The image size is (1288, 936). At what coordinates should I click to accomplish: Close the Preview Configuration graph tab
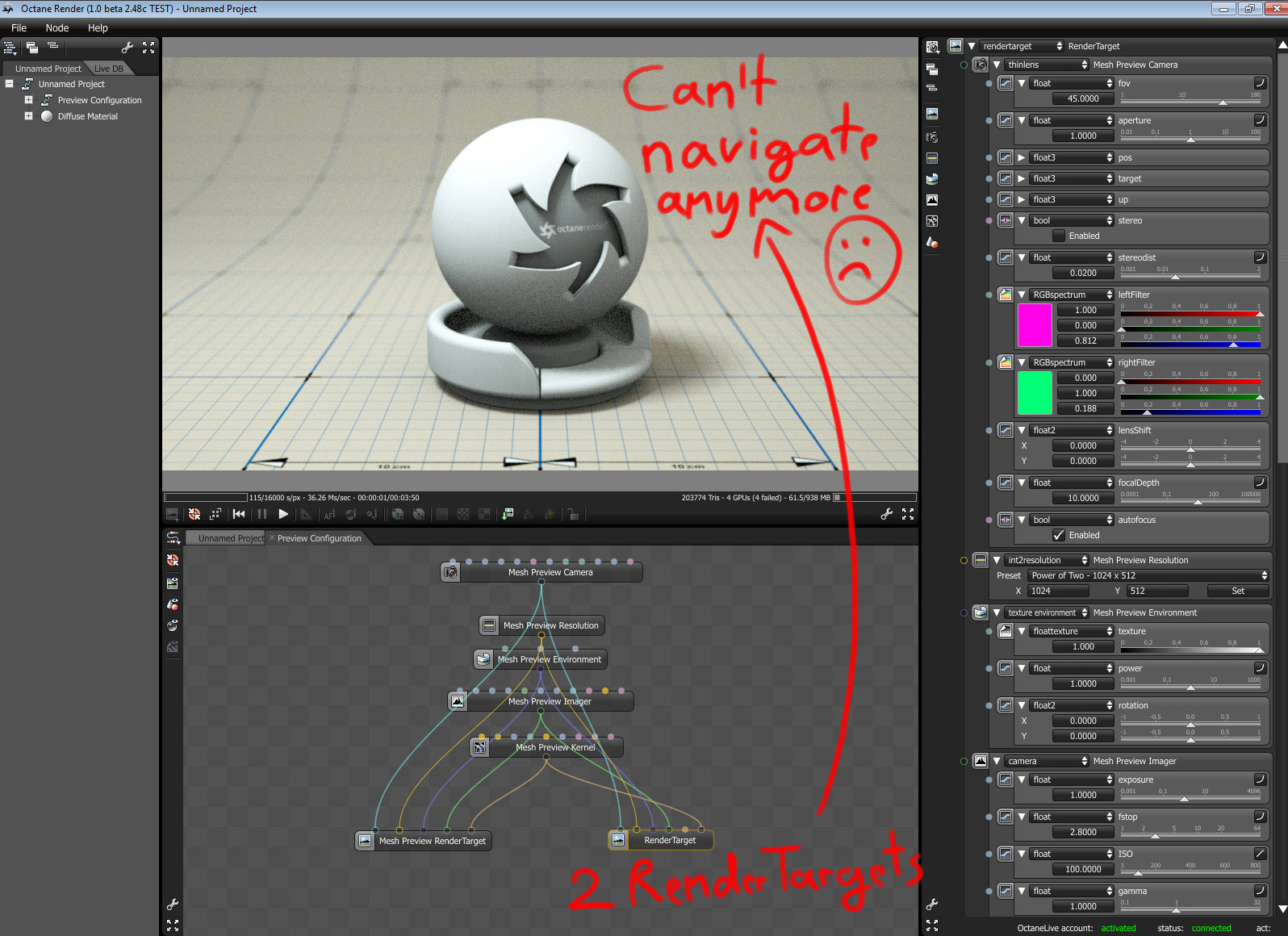click(x=272, y=537)
